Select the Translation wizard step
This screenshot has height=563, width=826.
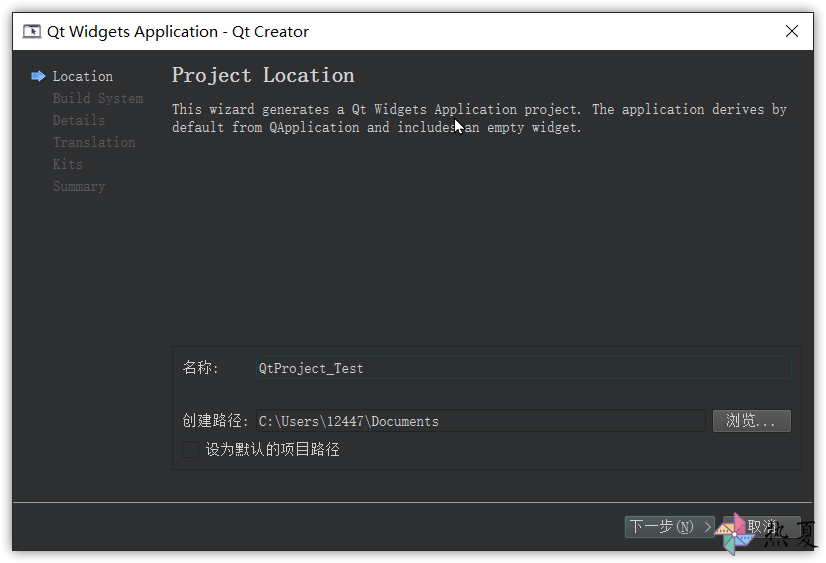coord(94,143)
